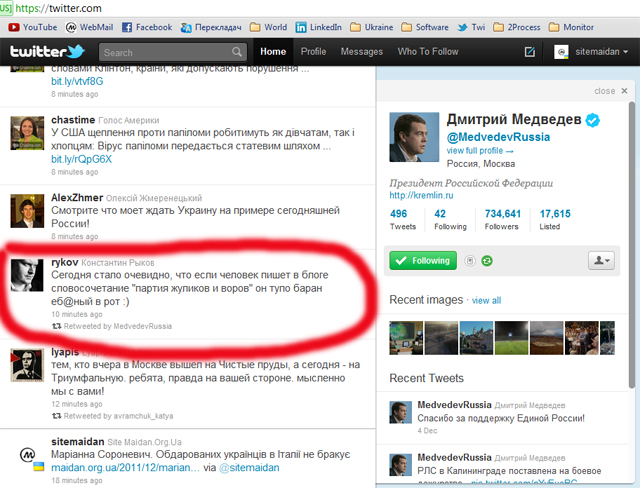Image resolution: width=640 pixels, height=488 pixels.
Task: Toggle retweets icon for MedvedevRussia
Action: pyautogui.click(x=486, y=260)
